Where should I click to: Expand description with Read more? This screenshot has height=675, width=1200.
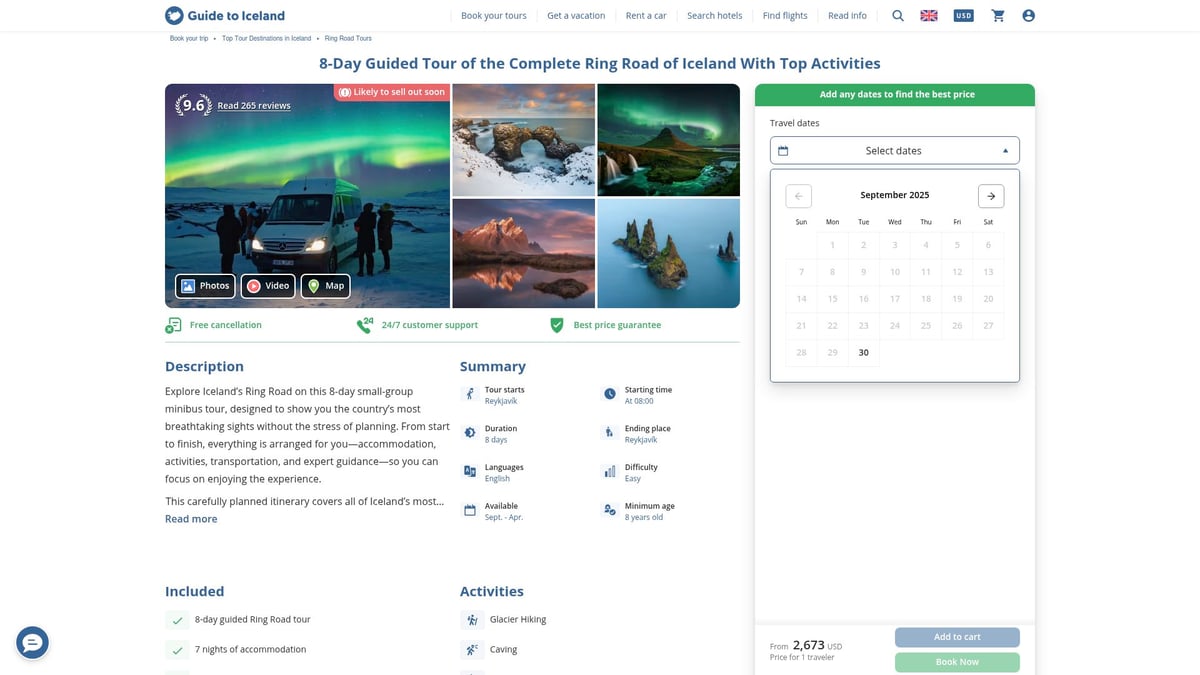pyautogui.click(x=191, y=519)
